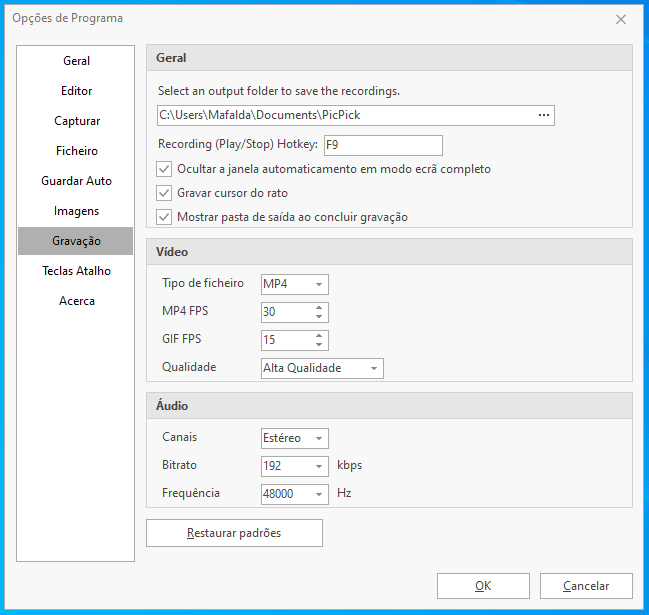Increase the MP4 FPS spinner value
The height and width of the screenshot is (615, 649).
coord(319,308)
